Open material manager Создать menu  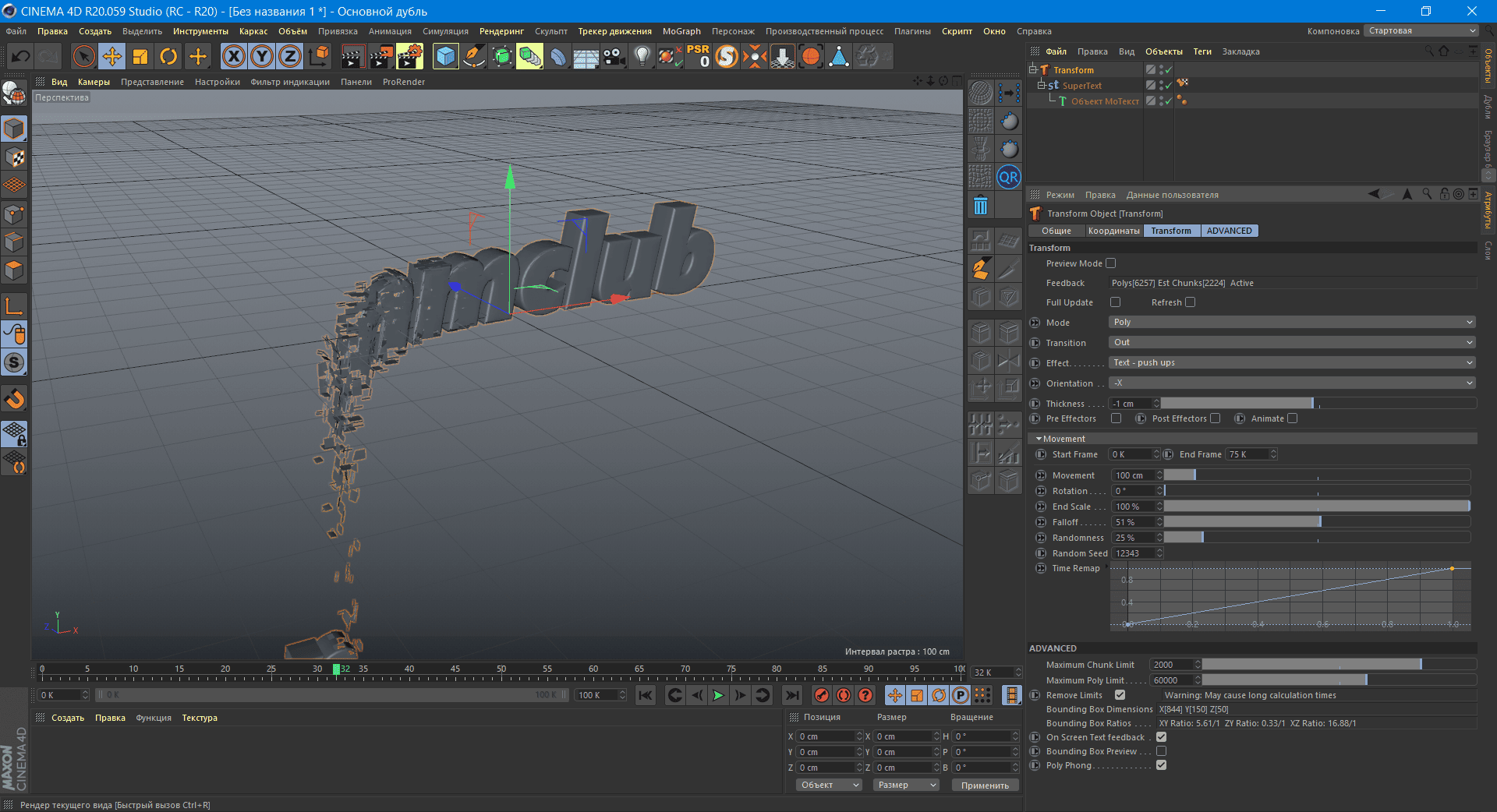point(68,718)
